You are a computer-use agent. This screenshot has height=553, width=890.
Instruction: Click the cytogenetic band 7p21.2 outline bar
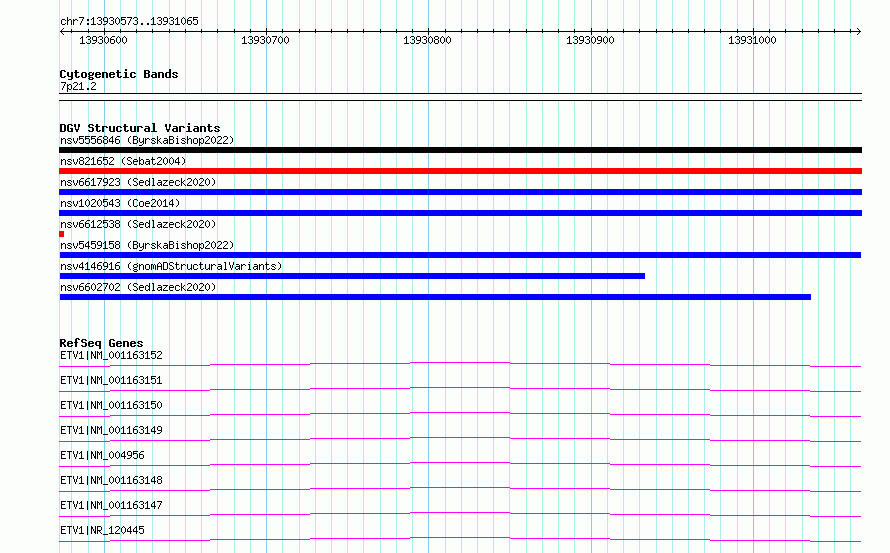pyautogui.click(x=460, y=97)
